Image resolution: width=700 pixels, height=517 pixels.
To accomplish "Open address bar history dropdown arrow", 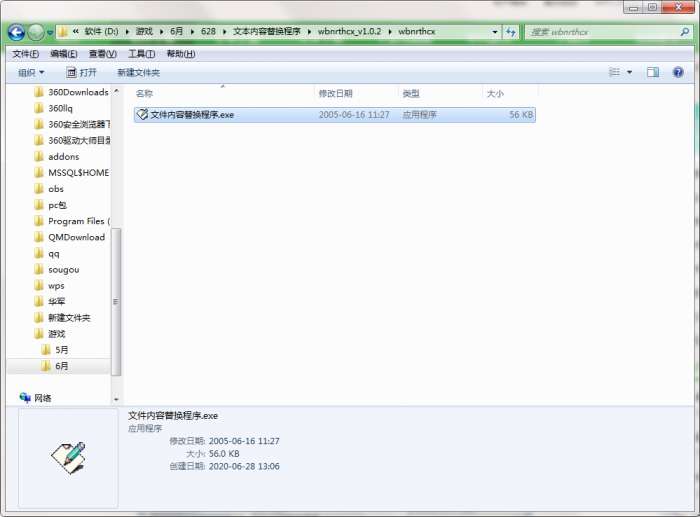I will click(x=494, y=32).
